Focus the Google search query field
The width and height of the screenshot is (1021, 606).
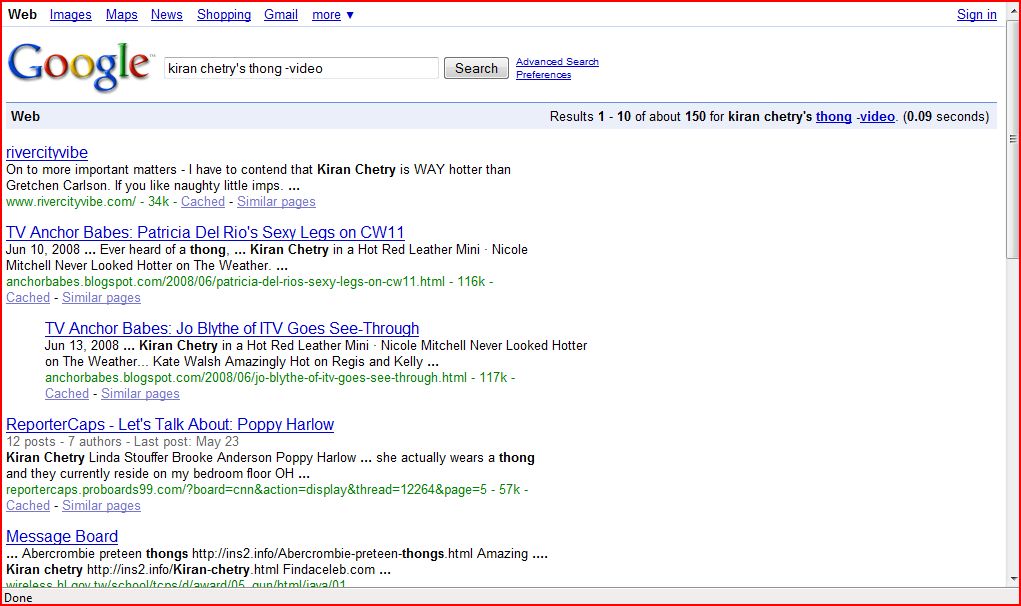(301, 68)
